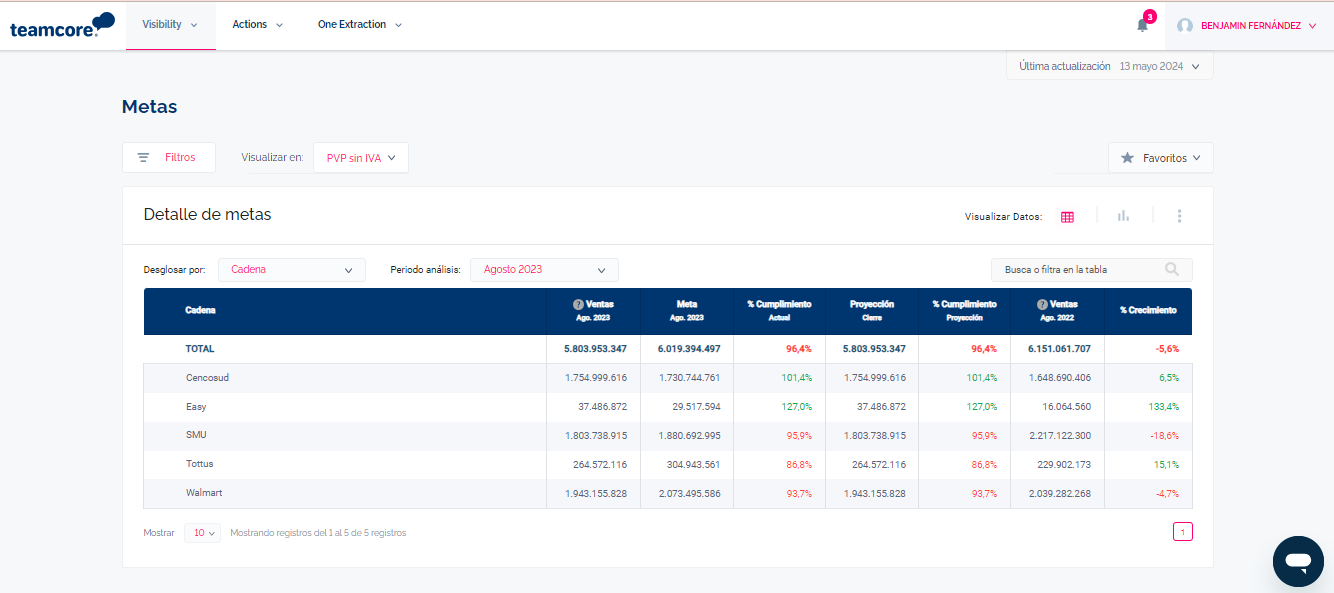Image resolution: width=1334 pixels, height=593 pixels.
Task: Expand the PVP sin IVA selector
Action: pos(361,158)
